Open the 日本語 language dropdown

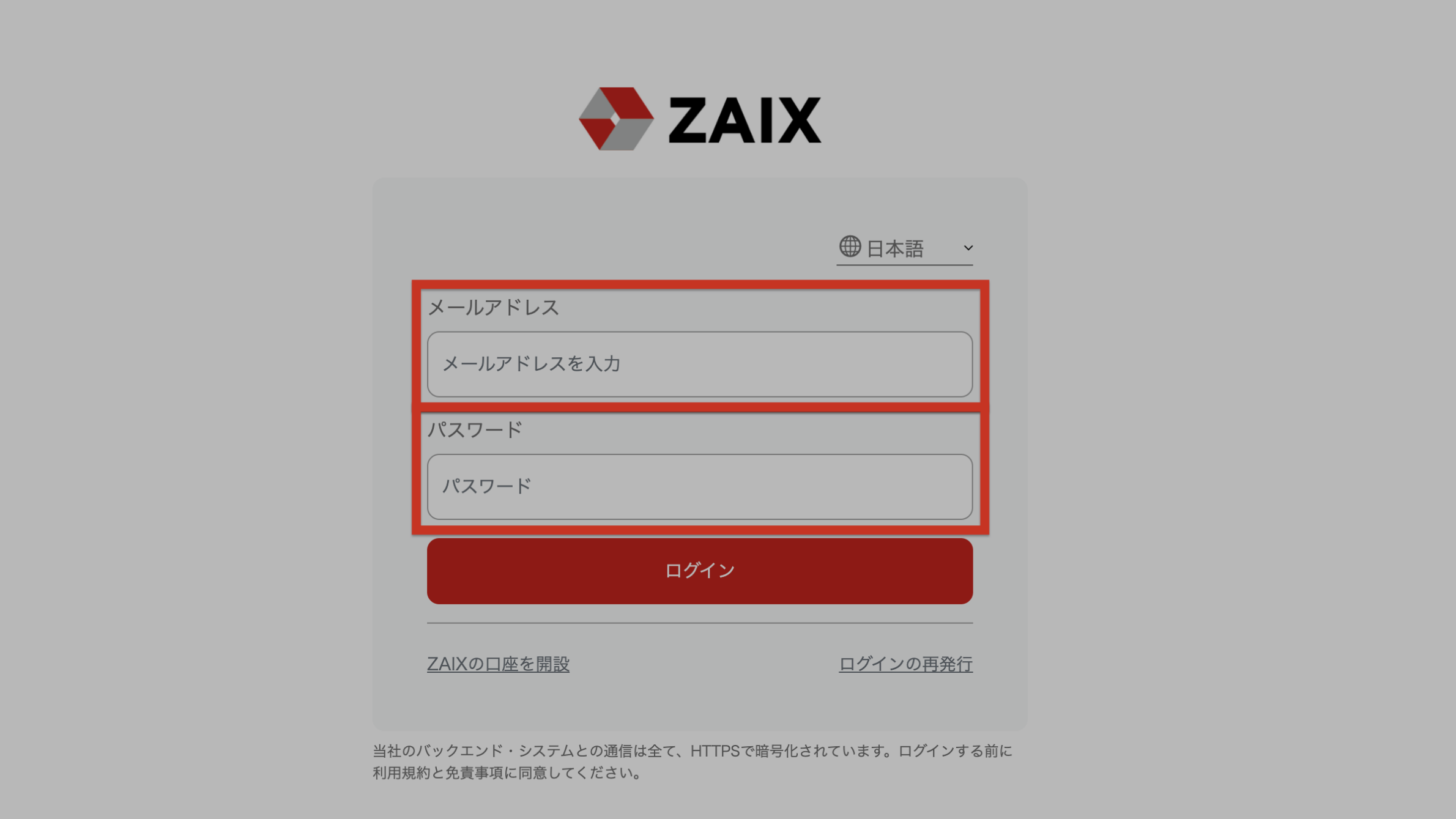pyautogui.click(x=905, y=248)
